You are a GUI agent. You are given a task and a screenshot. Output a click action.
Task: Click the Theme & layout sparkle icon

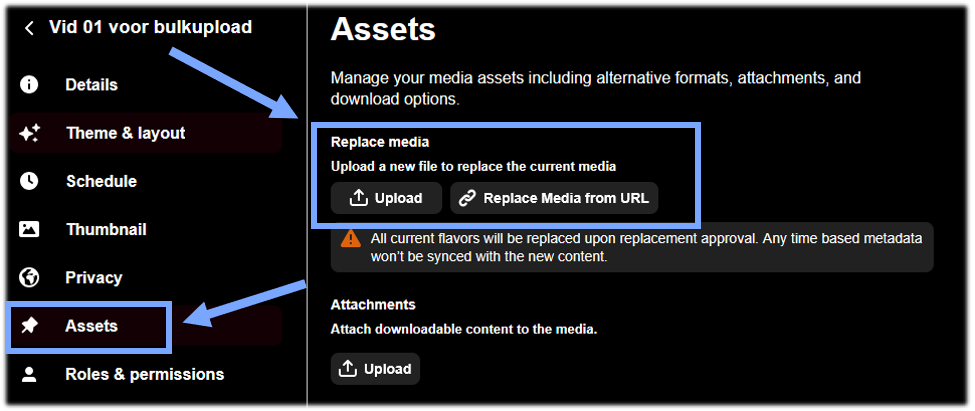click(x=29, y=133)
